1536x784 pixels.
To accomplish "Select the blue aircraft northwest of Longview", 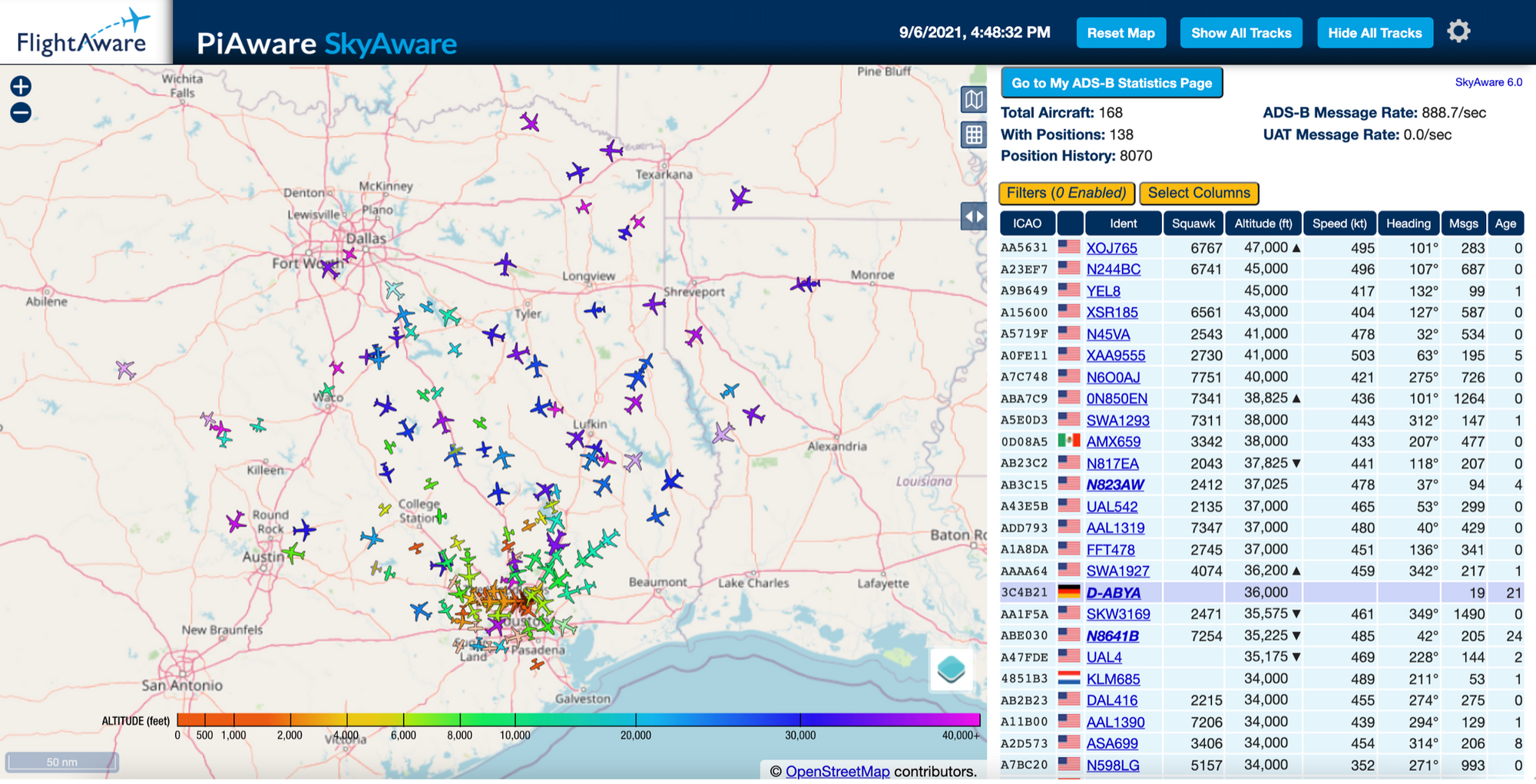I will [505, 265].
